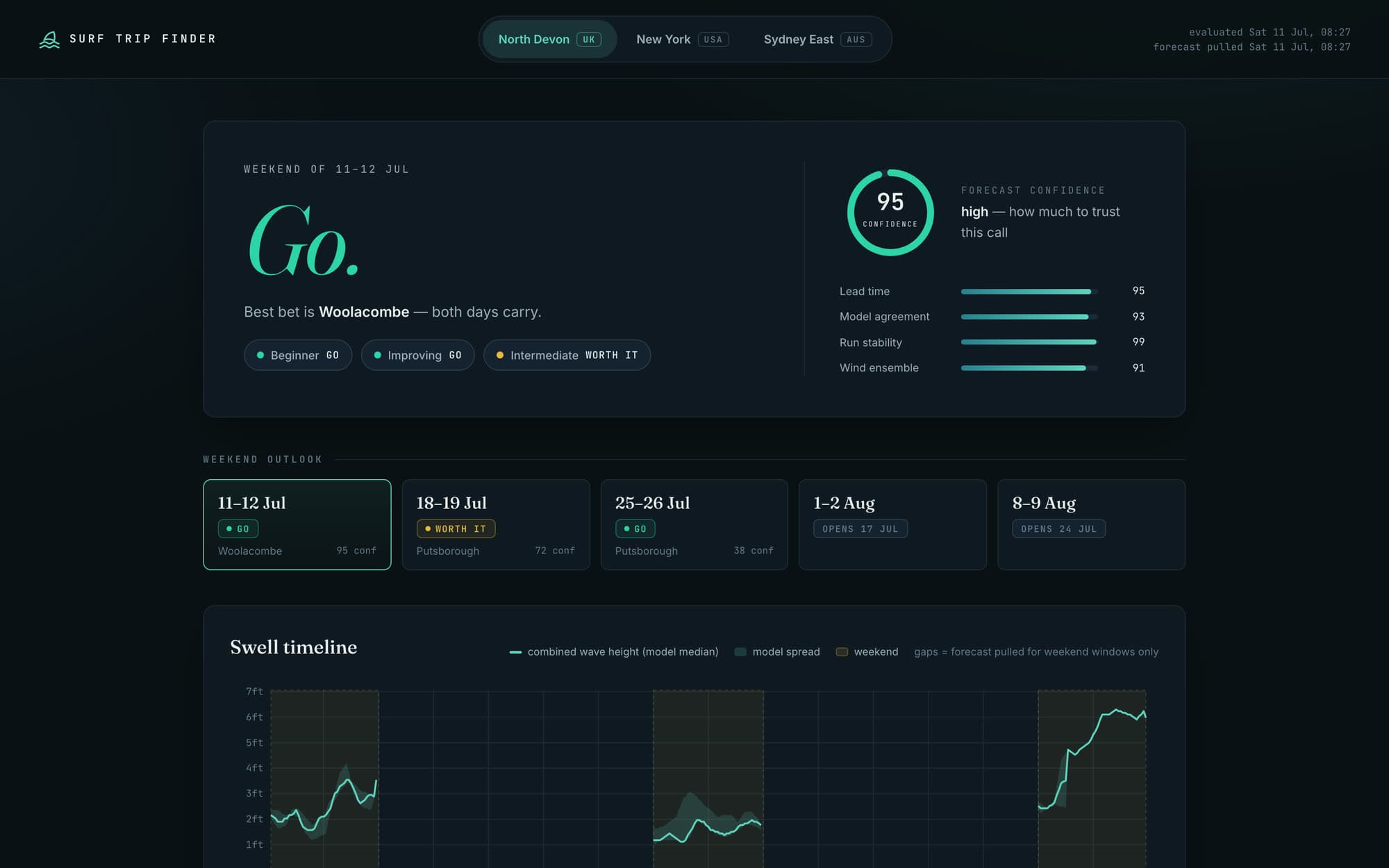Click the evaluated Sat 11 Jul timestamp
This screenshot has height=868, width=1389.
click(1270, 32)
